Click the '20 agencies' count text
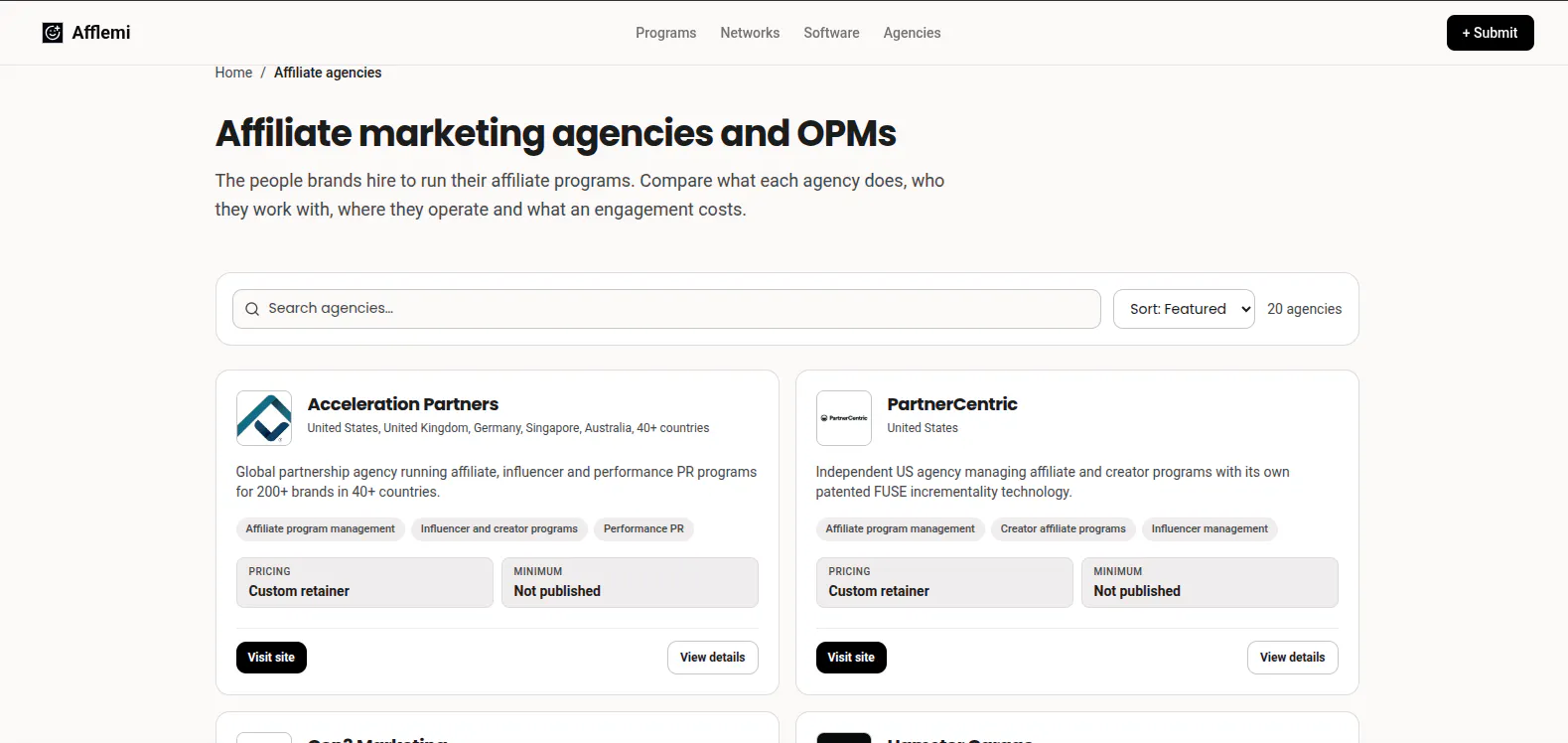Image resolution: width=1568 pixels, height=743 pixels. click(x=1304, y=309)
